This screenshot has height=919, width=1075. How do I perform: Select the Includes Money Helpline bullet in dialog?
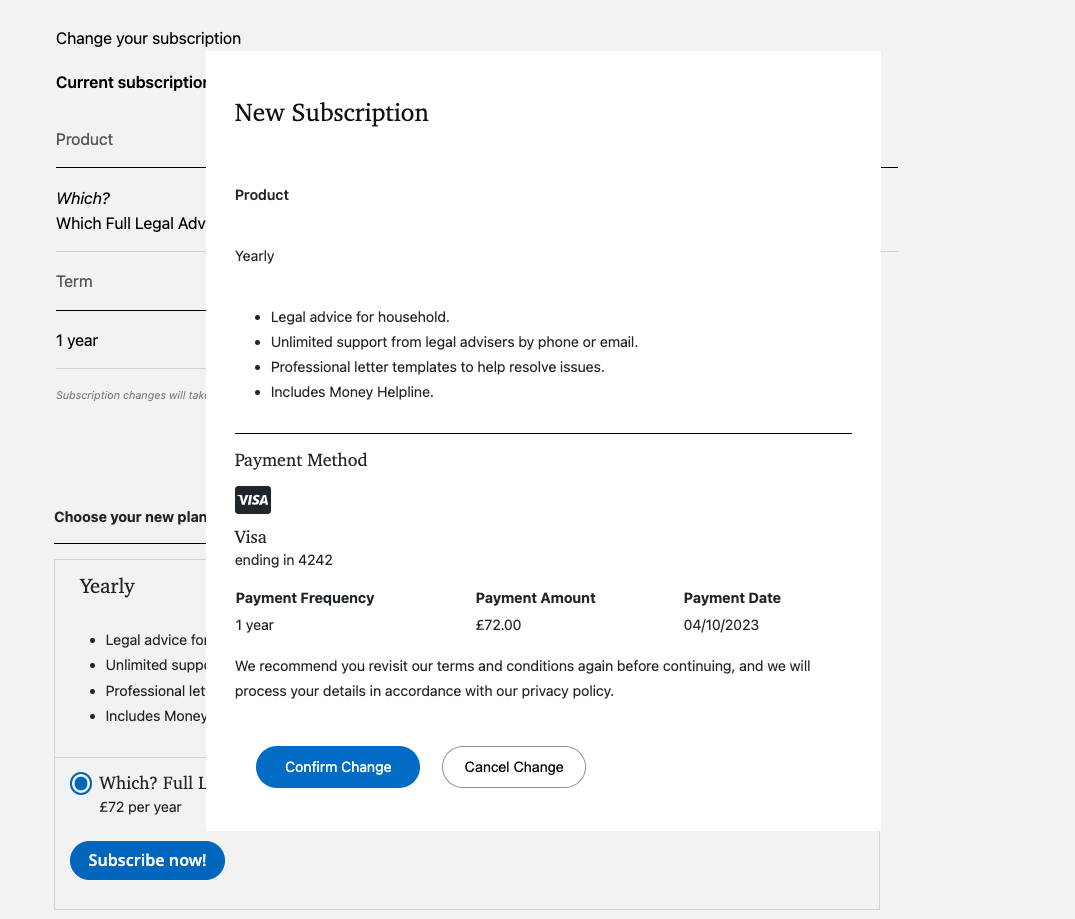pyautogui.click(x=352, y=392)
